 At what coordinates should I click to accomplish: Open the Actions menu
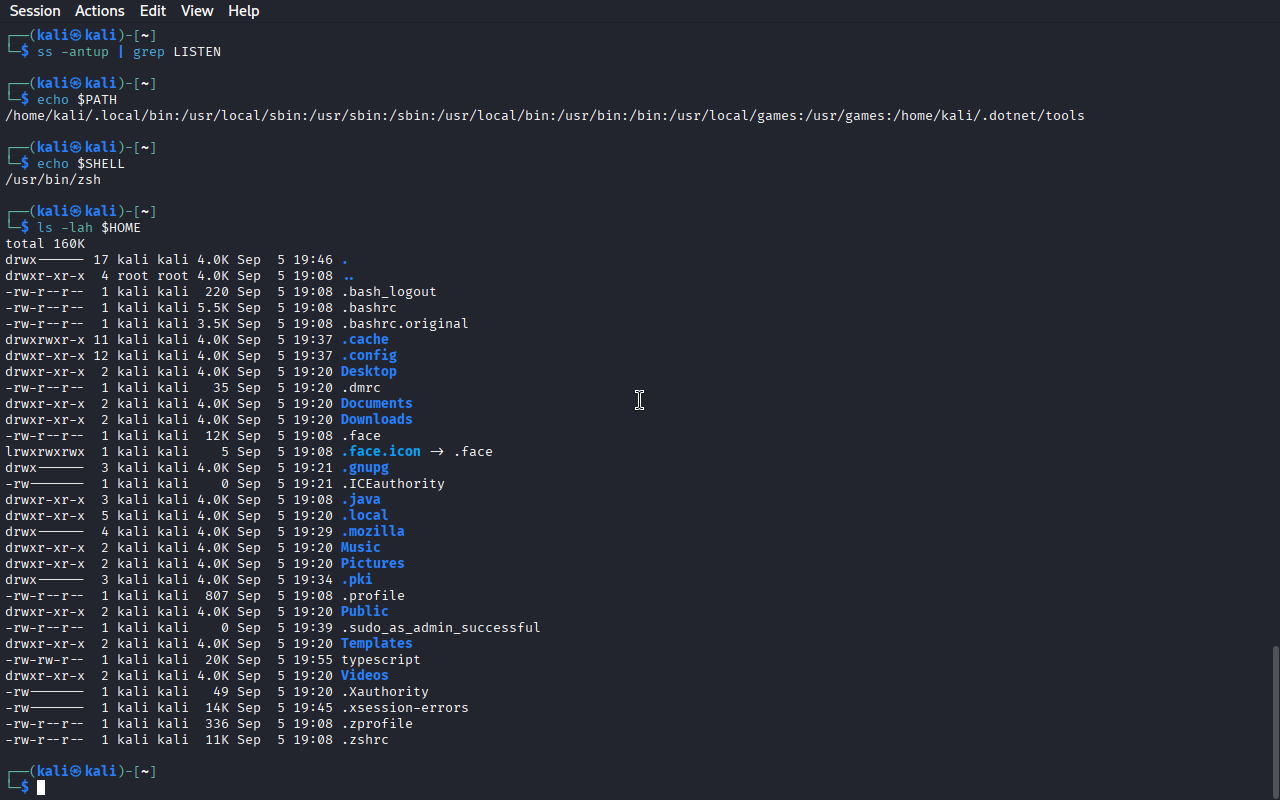pyautogui.click(x=100, y=11)
